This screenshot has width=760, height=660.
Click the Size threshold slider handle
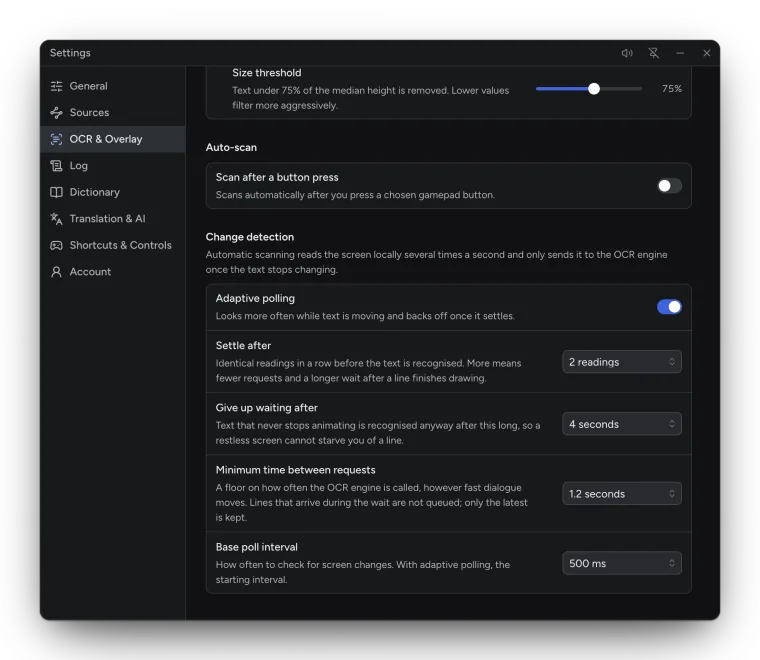pyautogui.click(x=594, y=89)
